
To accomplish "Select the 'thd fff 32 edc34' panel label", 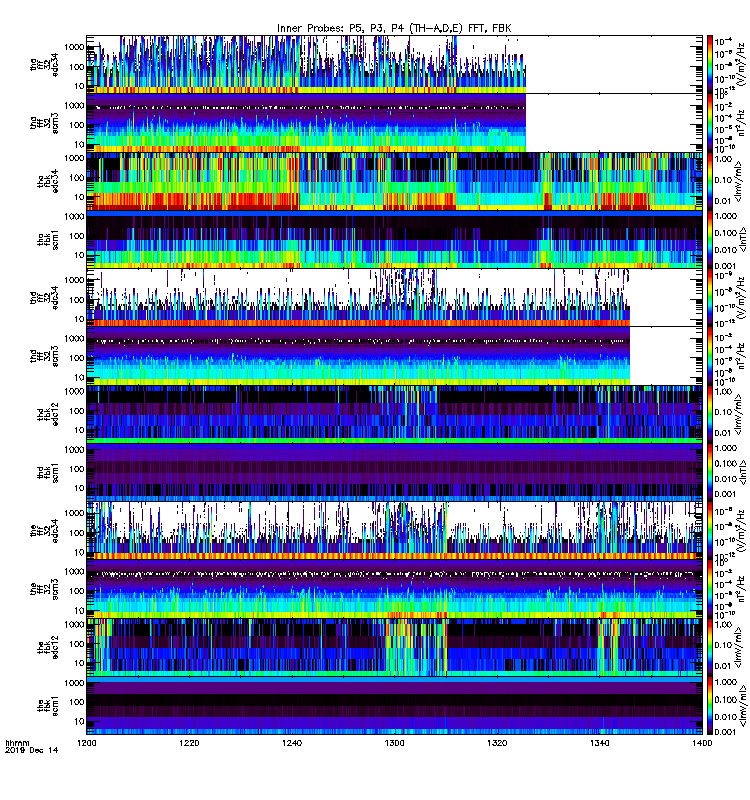I will (x=44, y=298).
